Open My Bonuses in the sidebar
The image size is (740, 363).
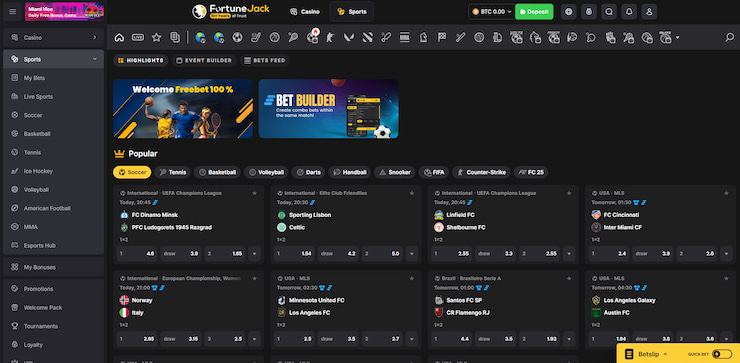click(x=53, y=267)
